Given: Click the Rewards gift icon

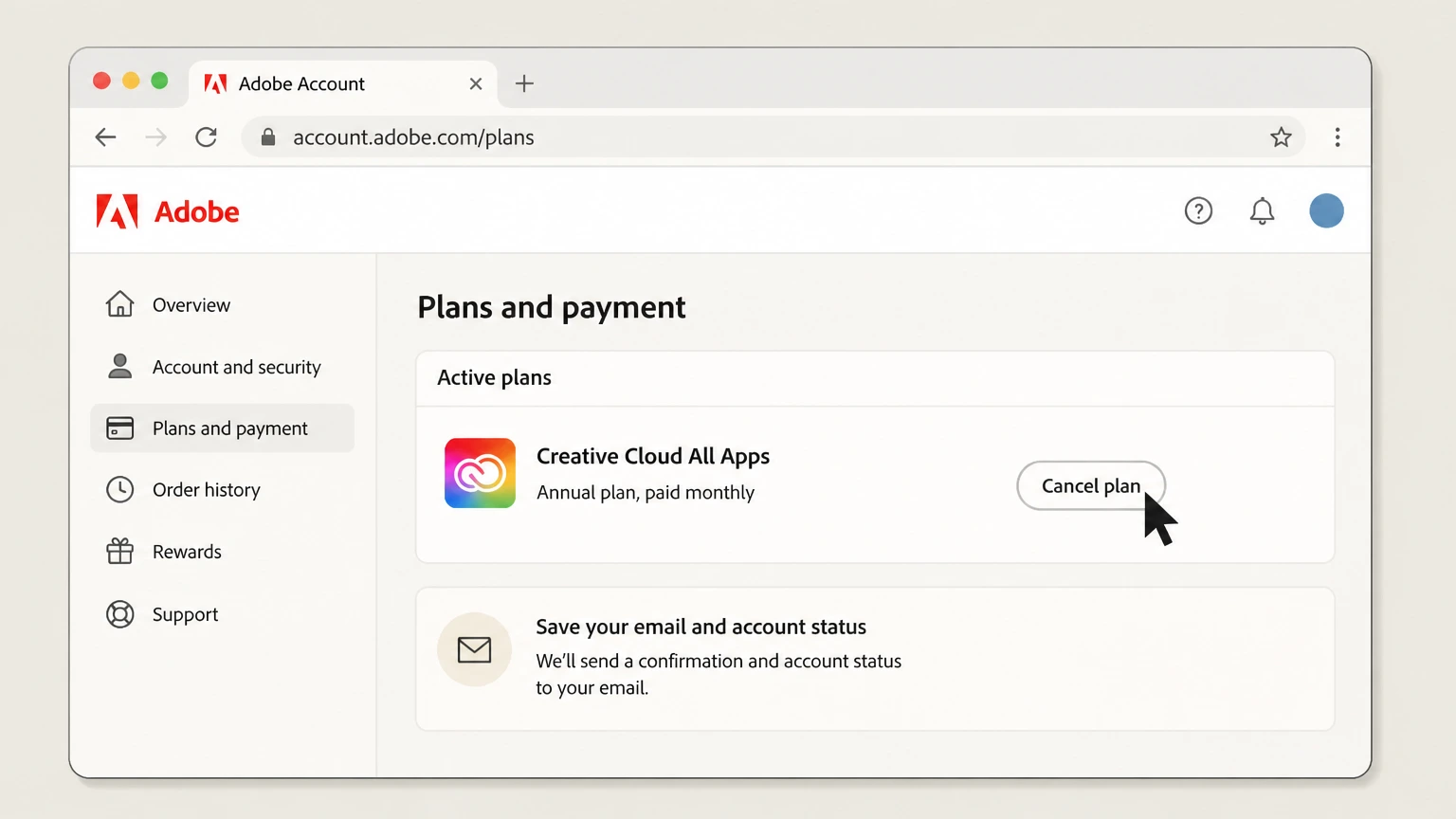Looking at the screenshot, I should point(120,551).
